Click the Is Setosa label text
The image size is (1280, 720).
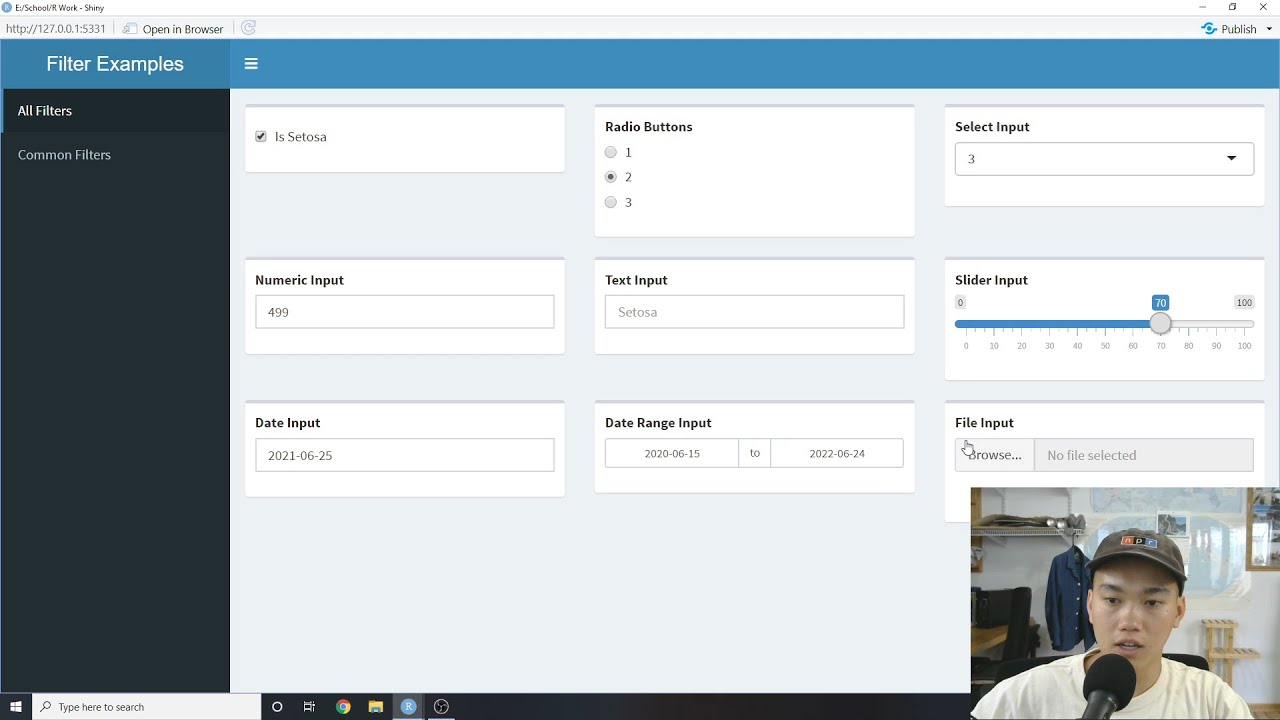click(301, 137)
